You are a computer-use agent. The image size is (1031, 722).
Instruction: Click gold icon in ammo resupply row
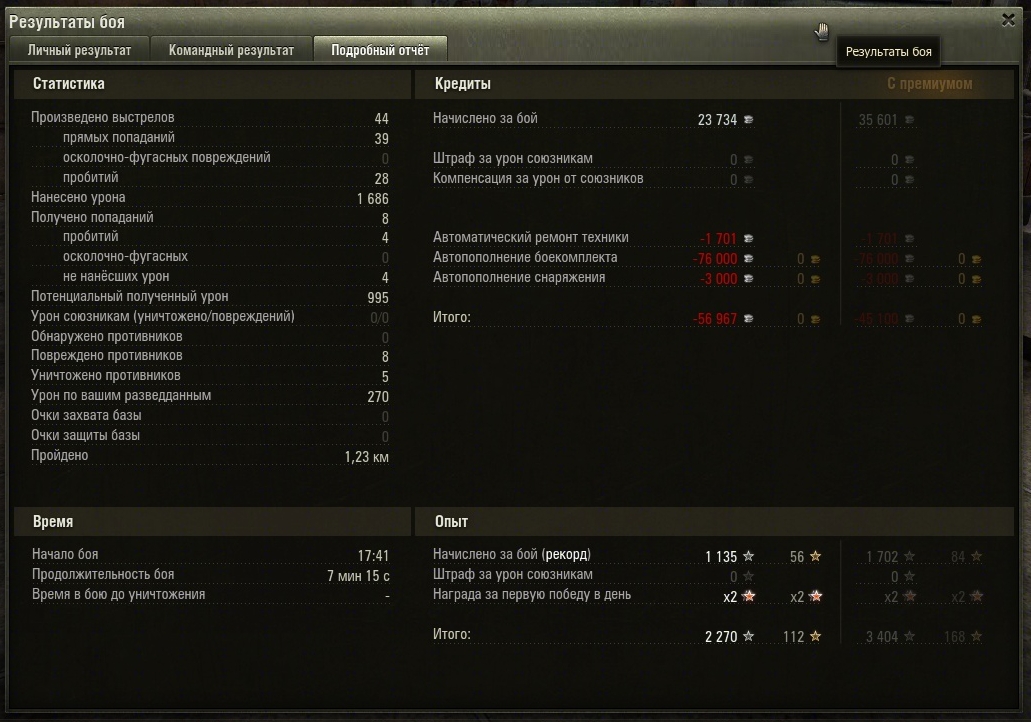pyautogui.click(x=815, y=260)
